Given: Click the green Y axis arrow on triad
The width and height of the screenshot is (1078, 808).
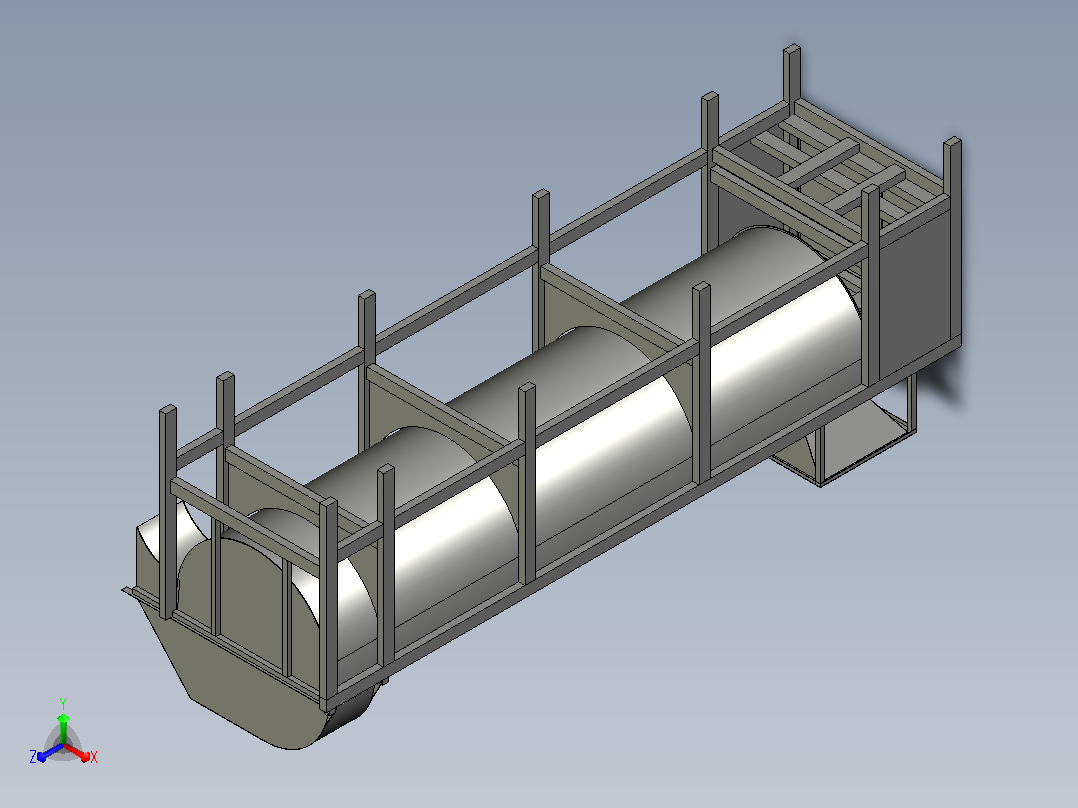Looking at the screenshot, I should click(x=63, y=728).
